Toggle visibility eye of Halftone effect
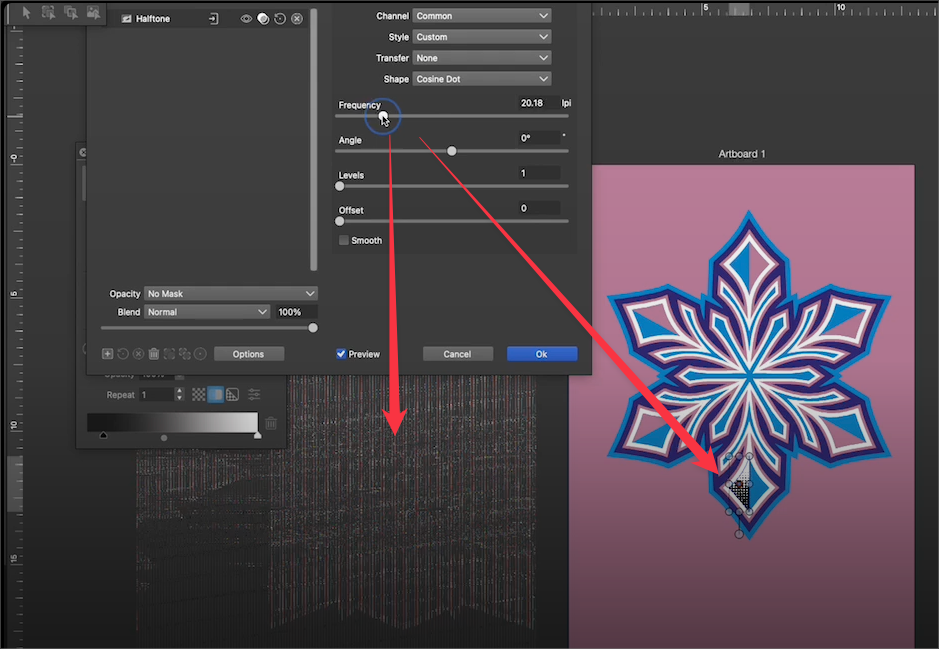The image size is (939, 649). coord(246,19)
